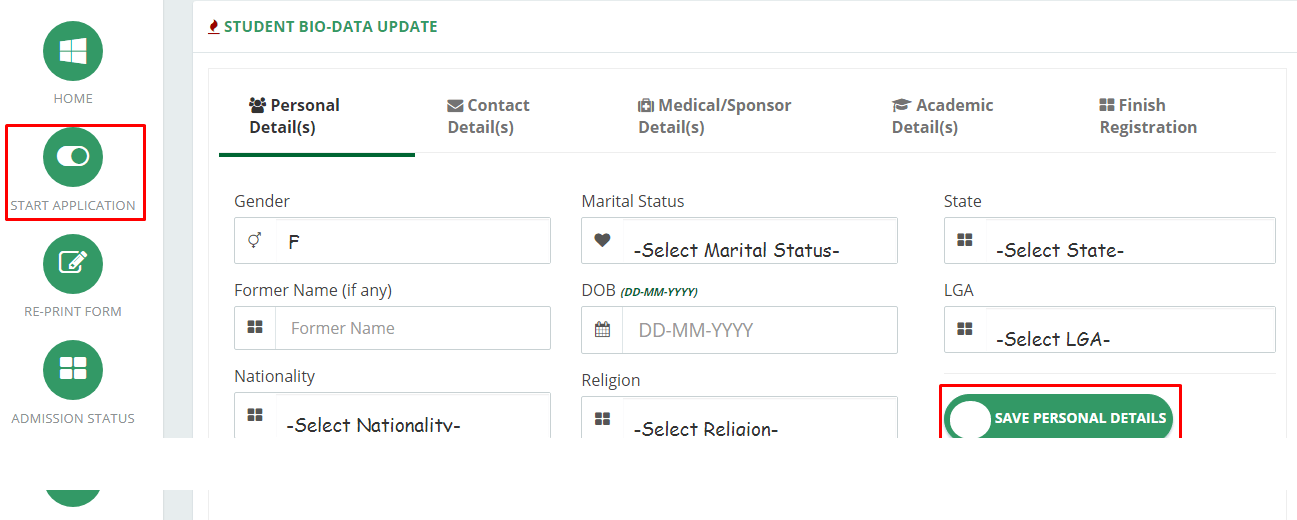Image resolution: width=1297 pixels, height=520 pixels.
Task: Click the Save Personal Details button
Action: pos(1059,418)
